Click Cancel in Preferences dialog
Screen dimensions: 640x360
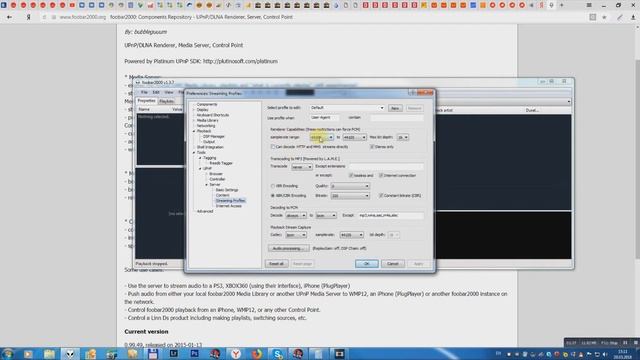pos(393,264)
